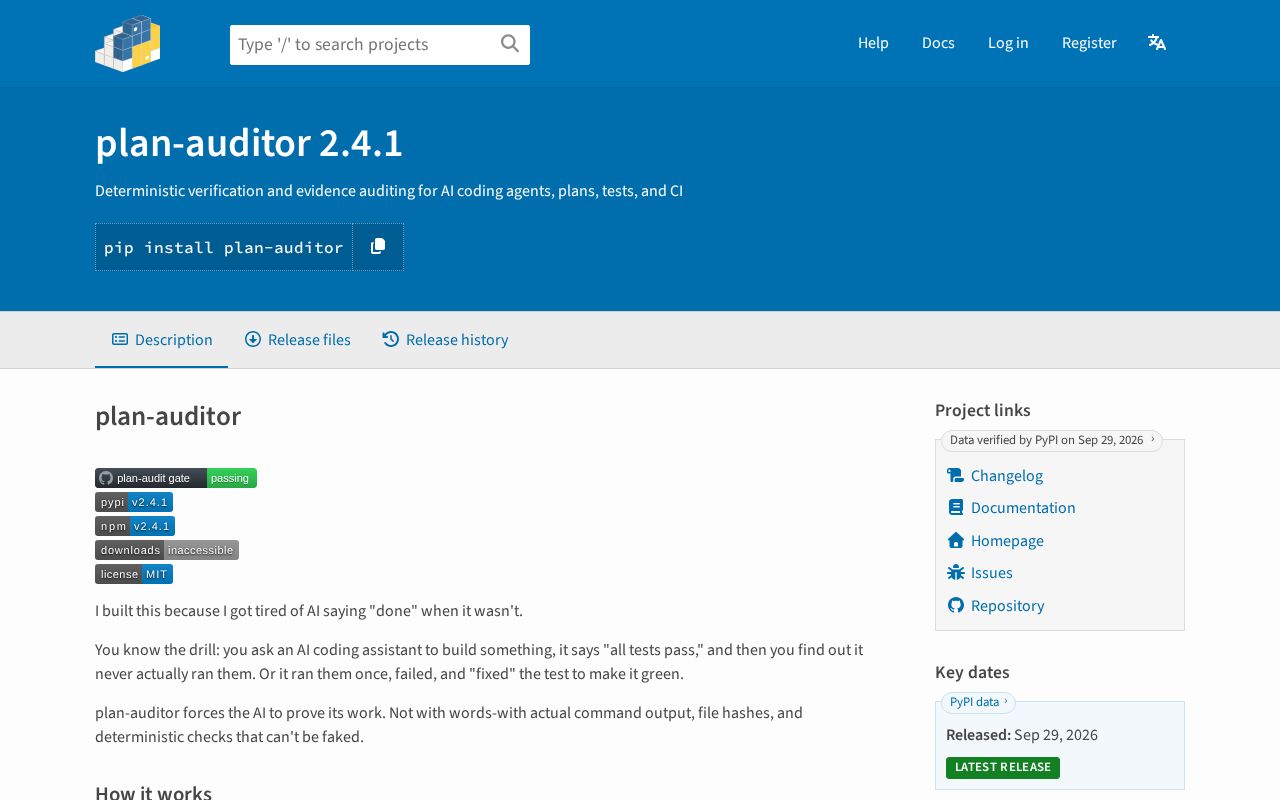This screenshot has height=800, width=1280.
Task: Copy the pip install command to clipboard
Action: pyautogui.click(x=378, y=247)
